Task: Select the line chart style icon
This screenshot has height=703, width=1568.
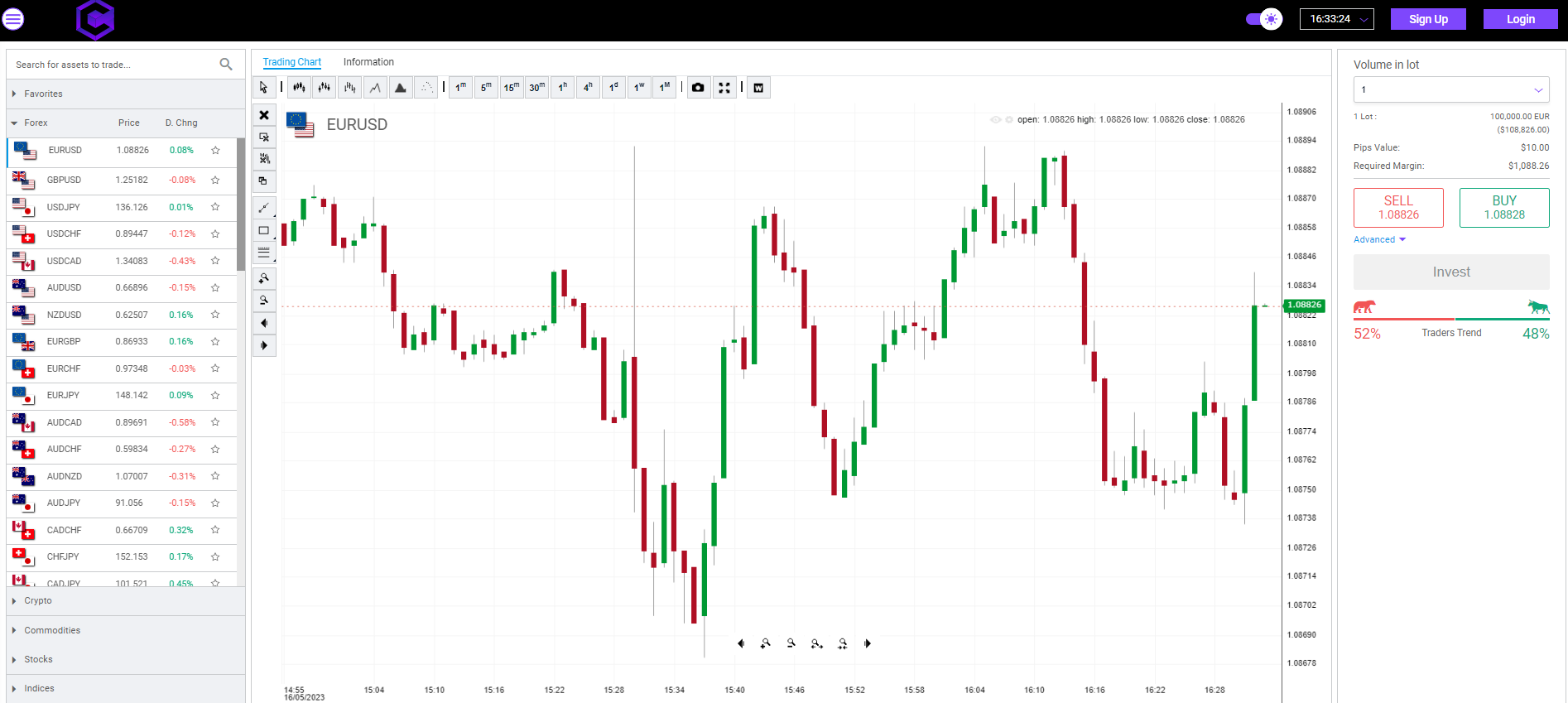Action: click(x=375, y=88)
